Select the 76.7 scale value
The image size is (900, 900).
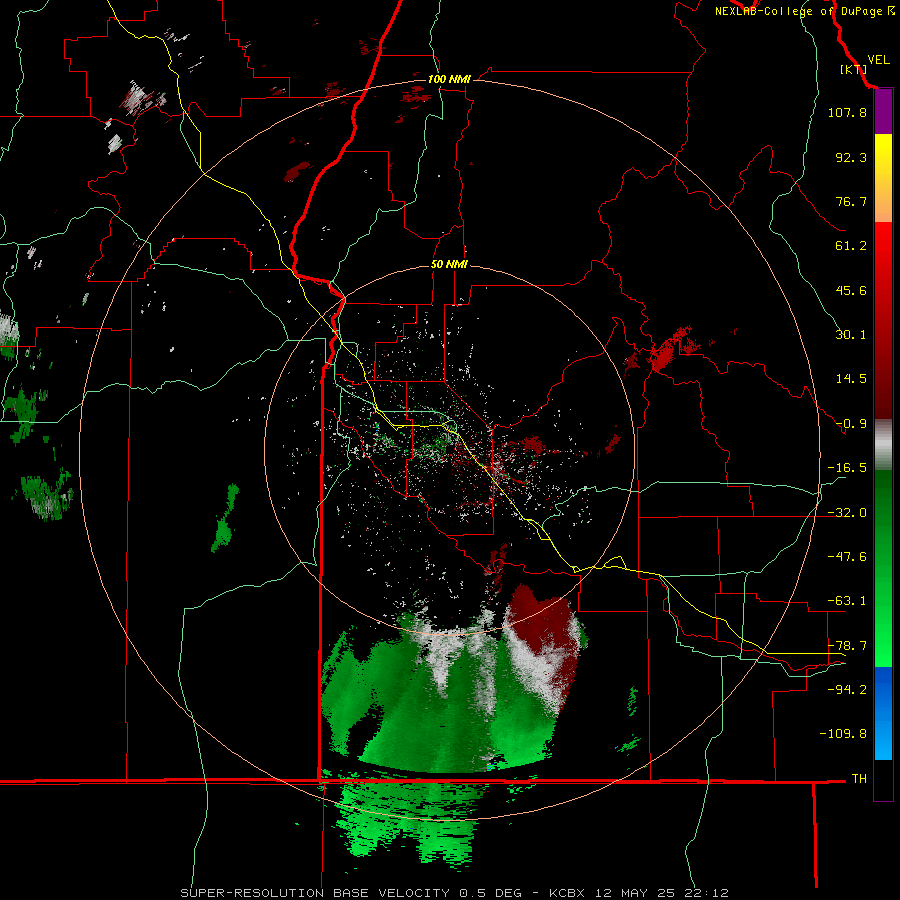click(851, 201)
